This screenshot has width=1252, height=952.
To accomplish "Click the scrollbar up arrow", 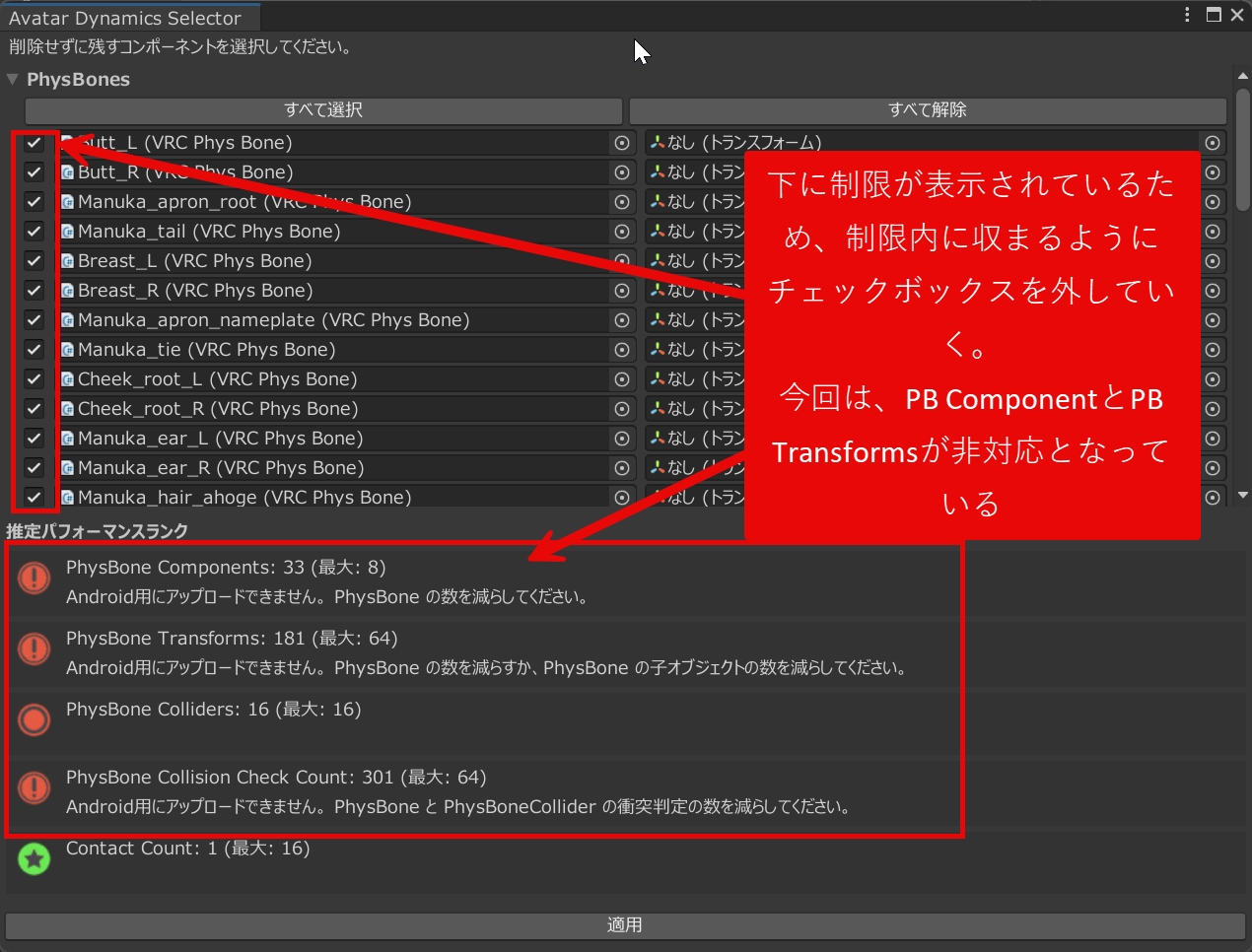I will click(x=1242, y=77).
